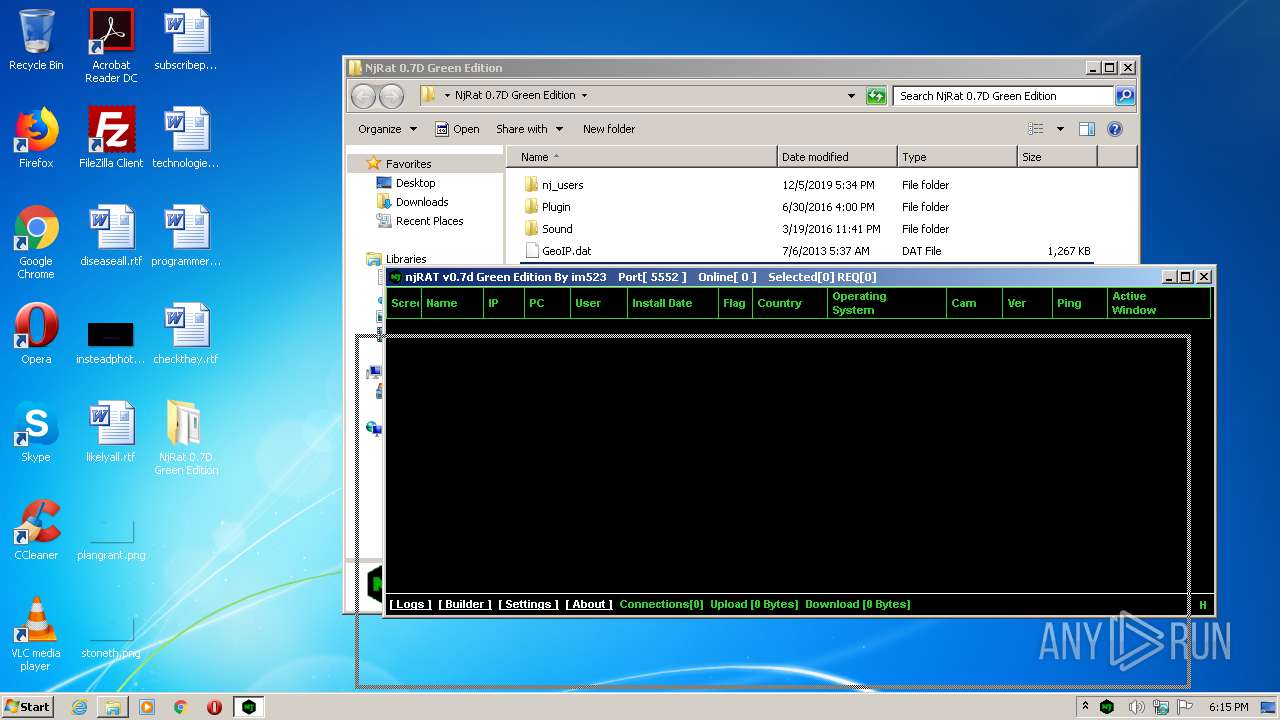Select diseaseall.rtf on the desktop
This screenshot has height=720, width=1280.
pyautogui.click(x=111, y=236)
